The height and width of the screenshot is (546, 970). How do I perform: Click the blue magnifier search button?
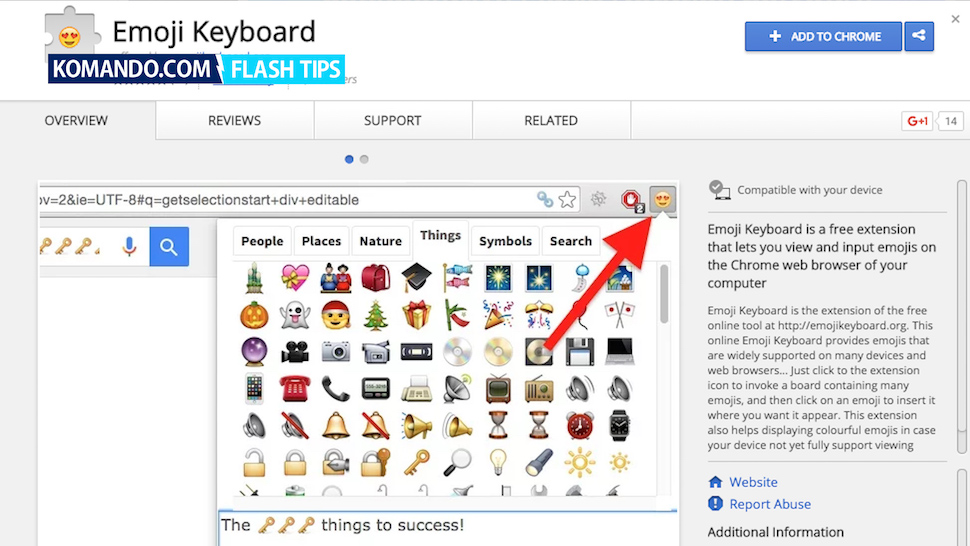tap(169, 247)
